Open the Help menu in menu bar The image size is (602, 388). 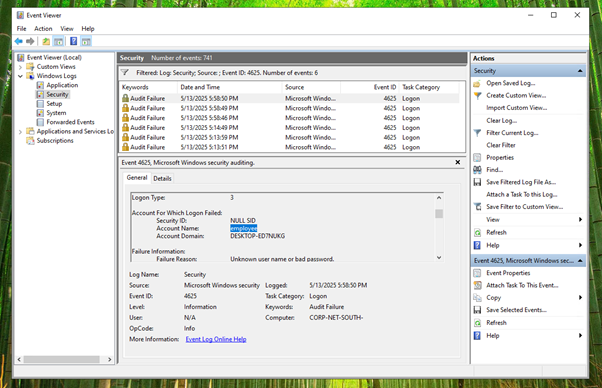point(88,28)
